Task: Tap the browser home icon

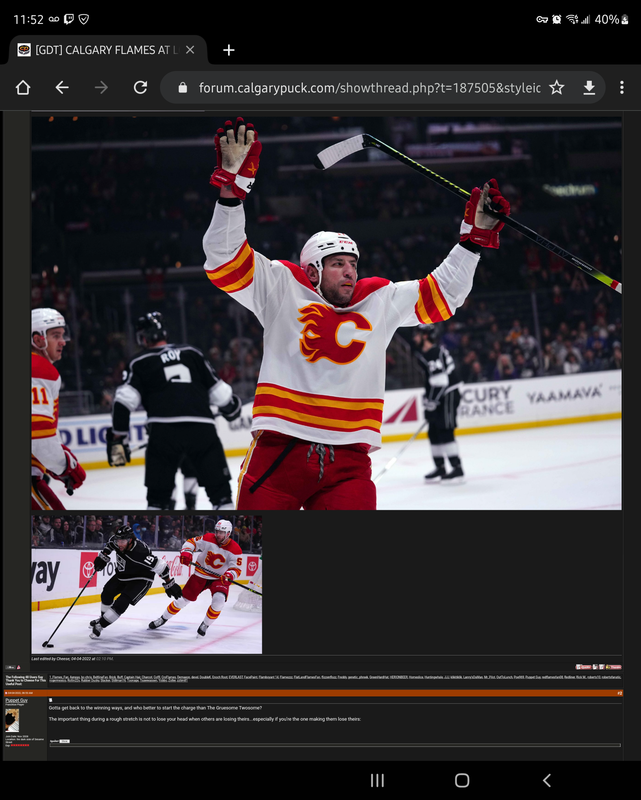Action: tap(23, 88)
